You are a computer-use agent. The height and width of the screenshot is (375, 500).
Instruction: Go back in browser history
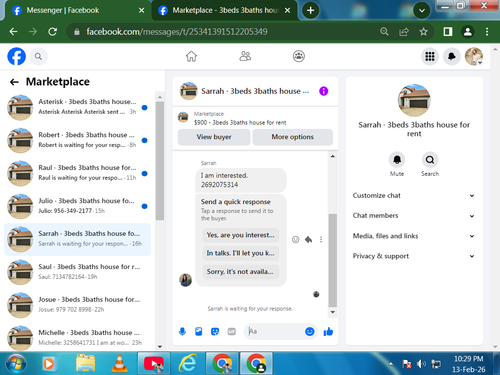point(13,32)
